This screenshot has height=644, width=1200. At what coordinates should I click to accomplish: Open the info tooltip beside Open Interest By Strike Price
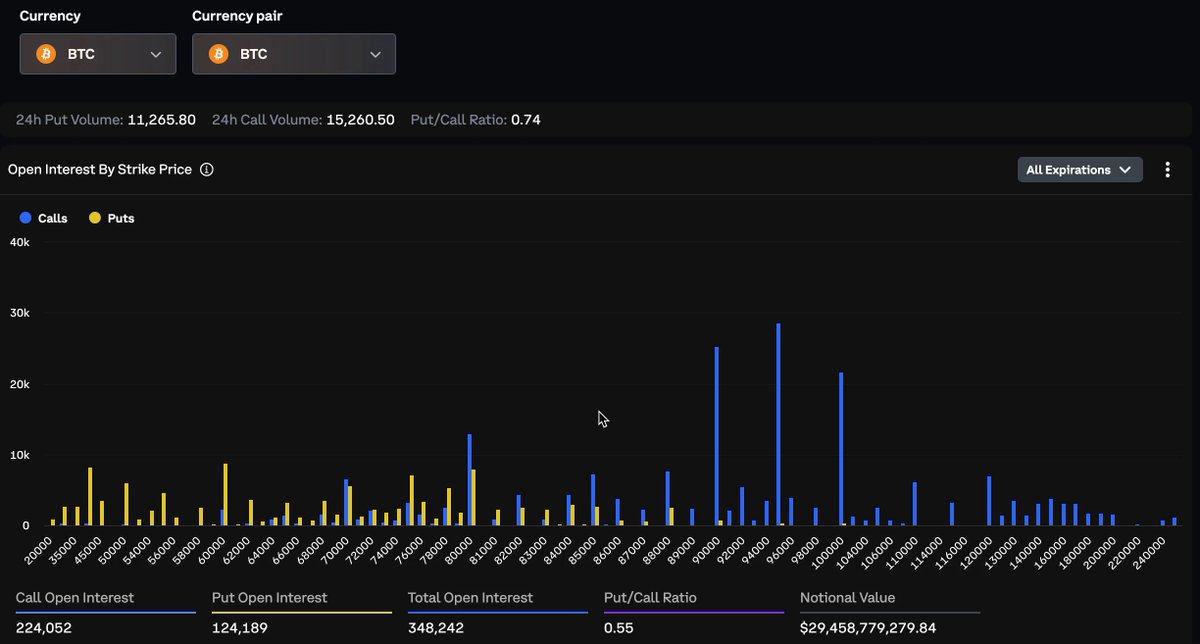click(x=207, y=170)
